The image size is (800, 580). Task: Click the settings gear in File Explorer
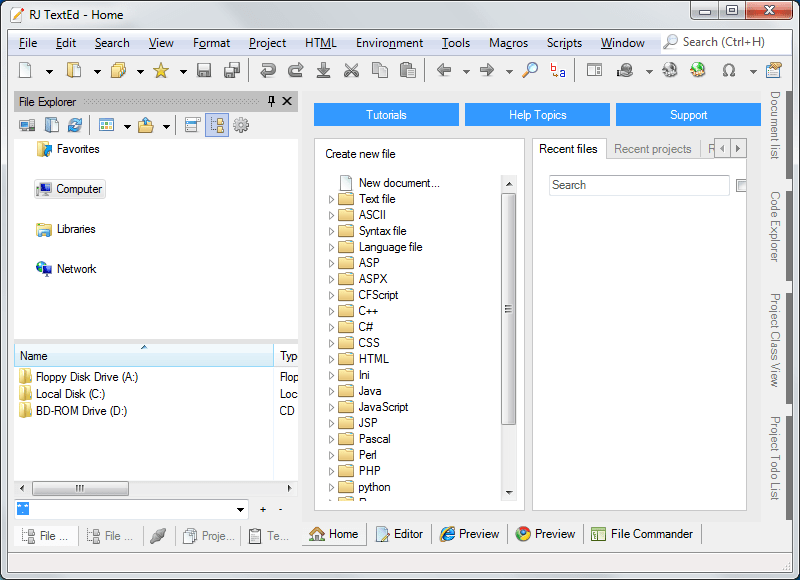tap(241, 125)
